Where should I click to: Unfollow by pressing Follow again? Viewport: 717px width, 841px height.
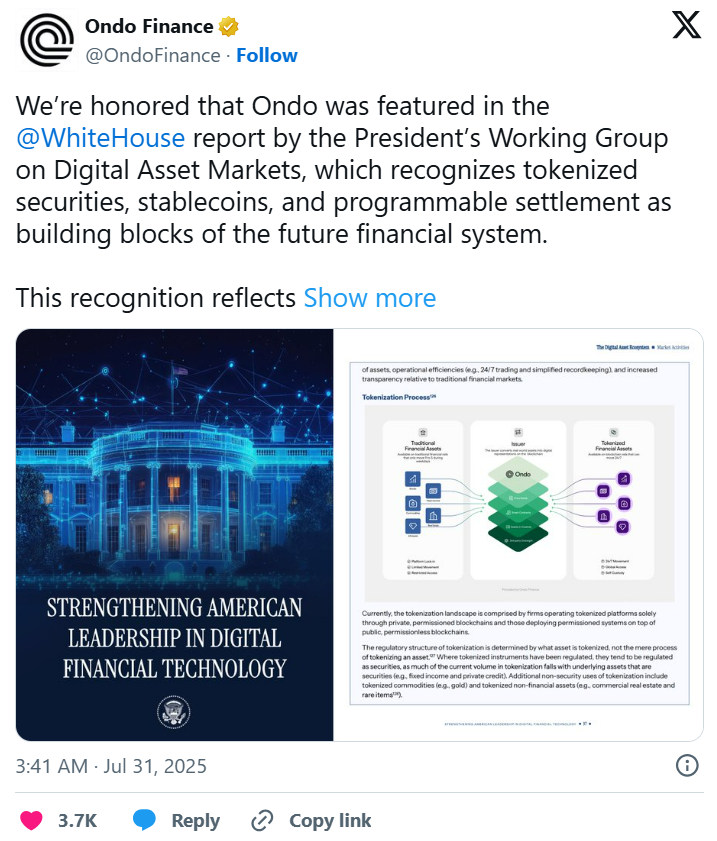267,55
